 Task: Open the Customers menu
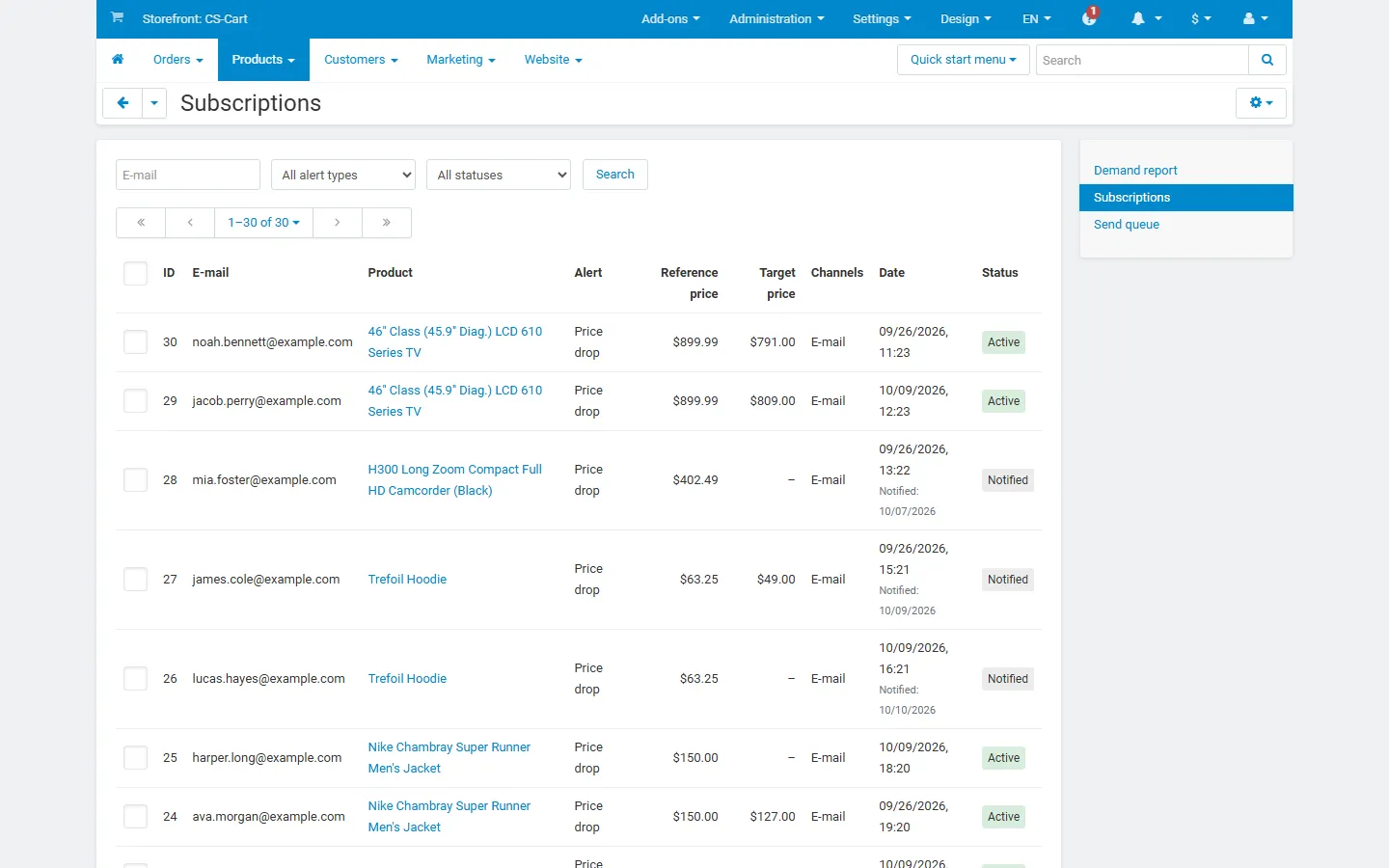361,60
